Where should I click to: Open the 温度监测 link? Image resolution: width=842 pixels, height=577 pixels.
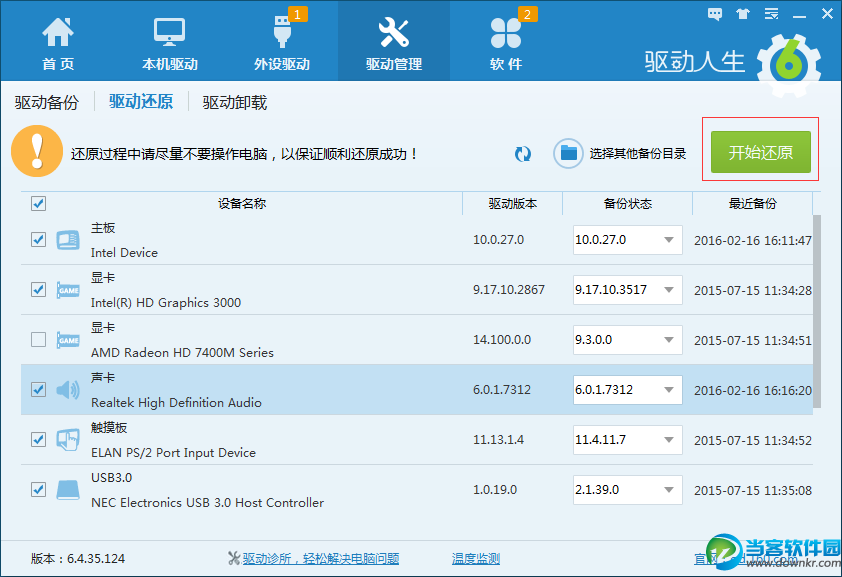pos(476,559)
